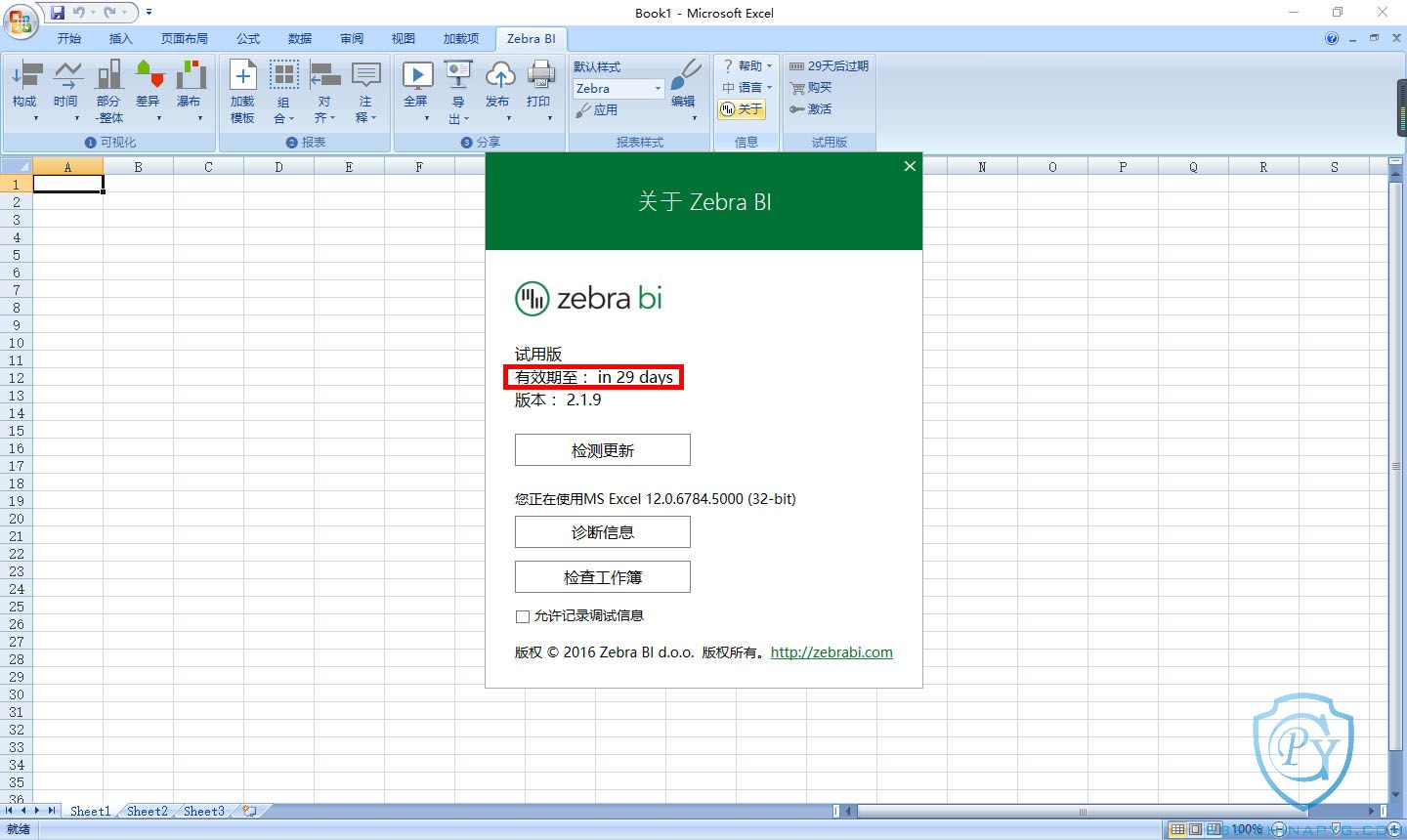Open the 导出 (export) tool
Image resolution: width=1407 pixels, height=840 pixels.
point(457,90)
